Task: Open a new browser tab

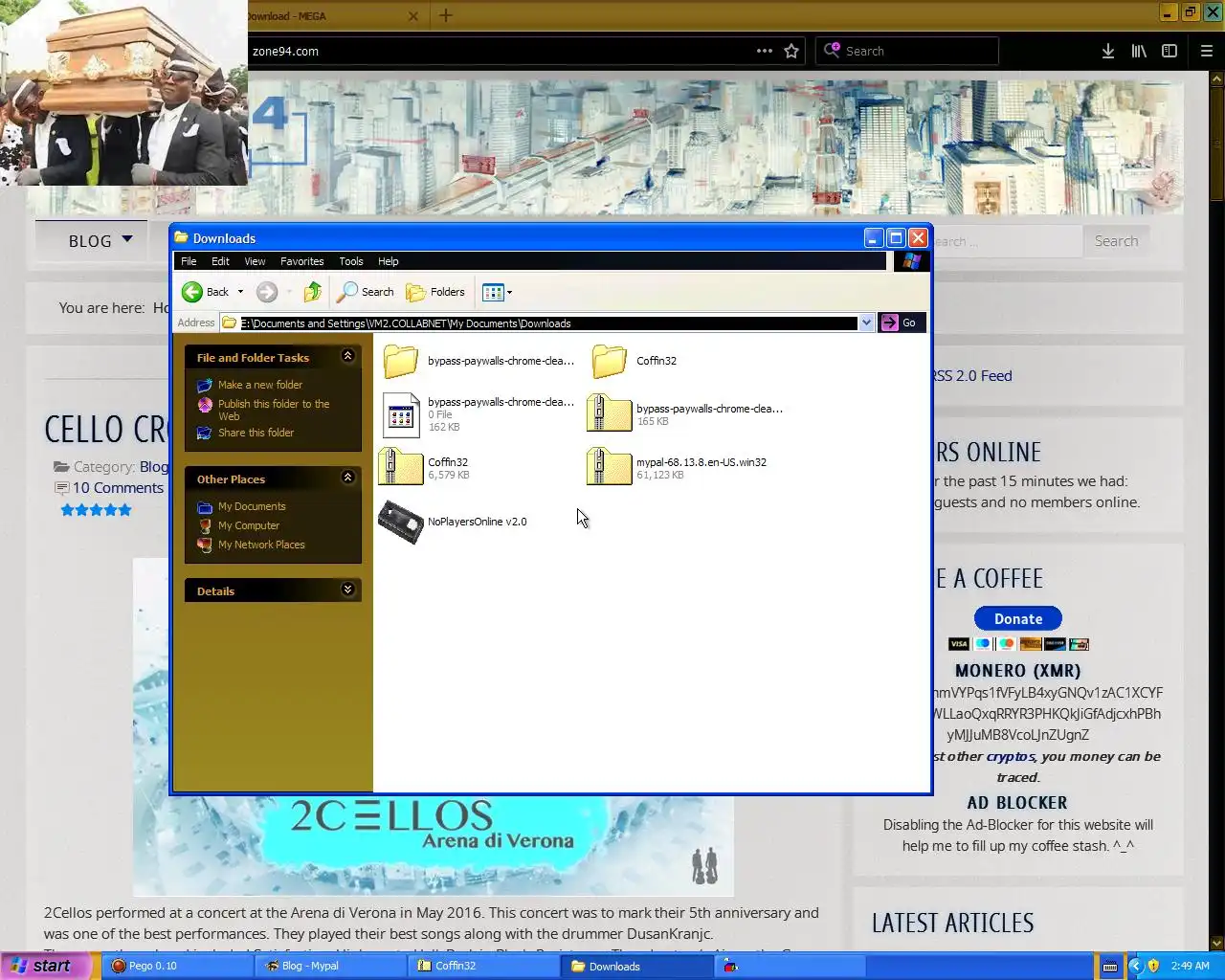Action: tap(446, 15)
